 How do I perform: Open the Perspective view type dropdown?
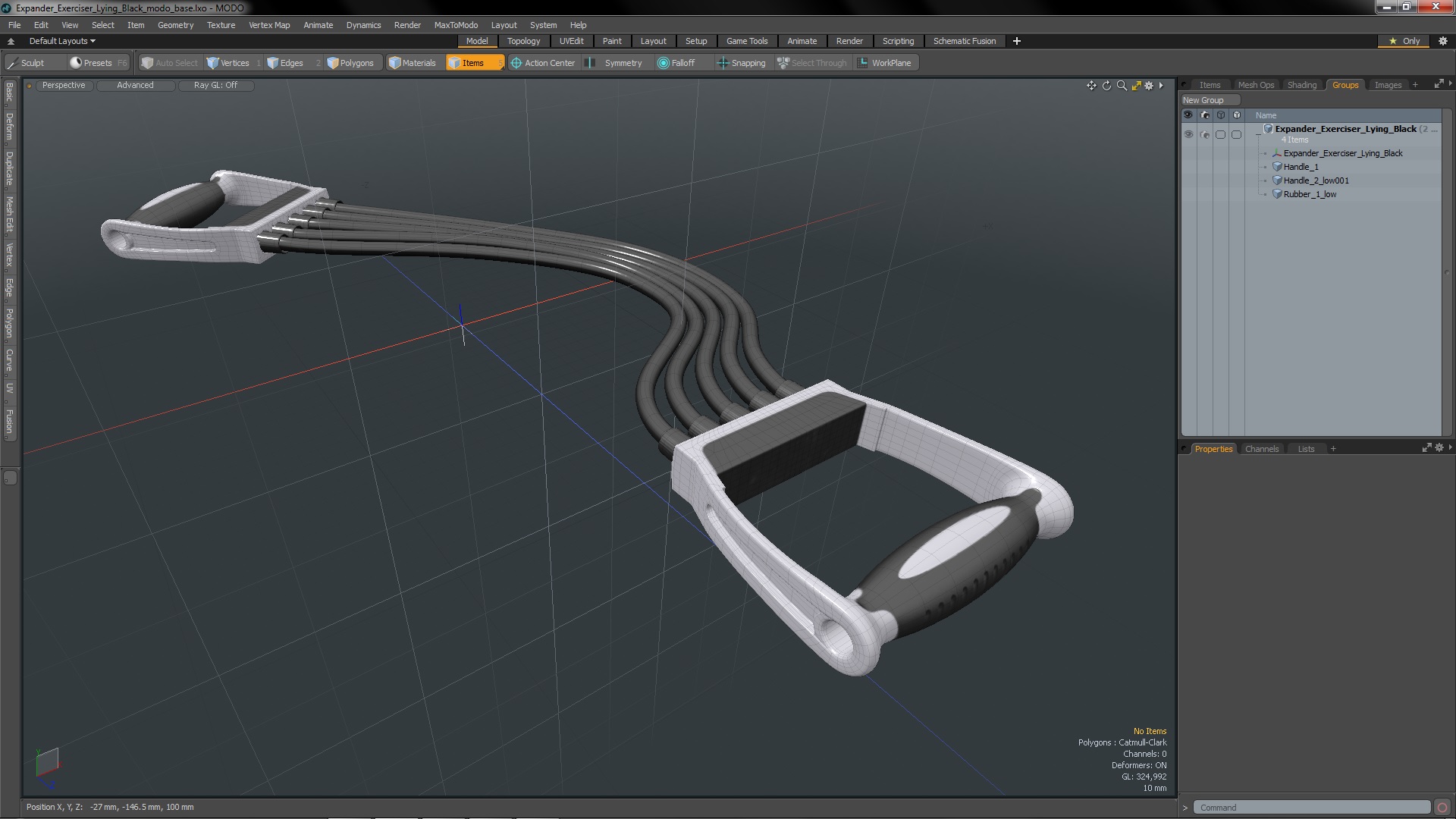[64, 85]
